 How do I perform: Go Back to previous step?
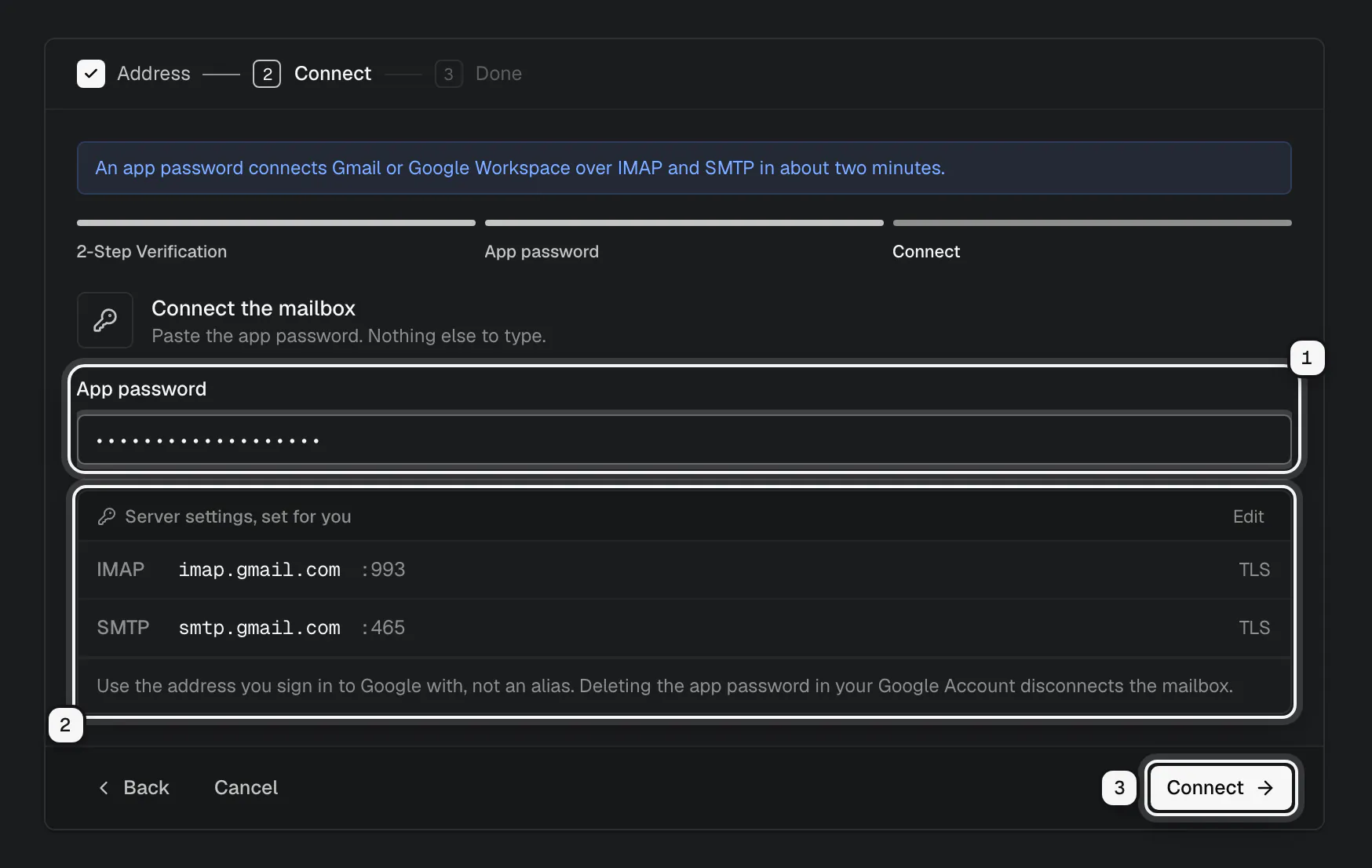(133, 787)
